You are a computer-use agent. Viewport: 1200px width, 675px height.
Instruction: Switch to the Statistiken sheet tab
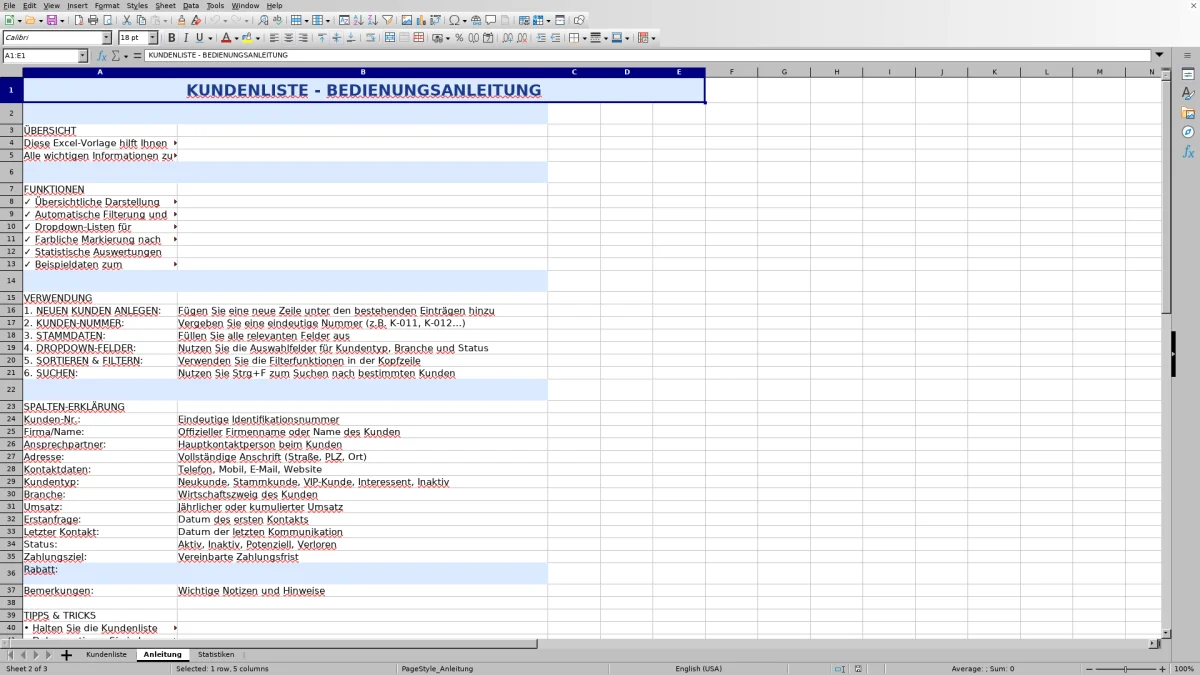pyautogui.click(x=216, y=654)
